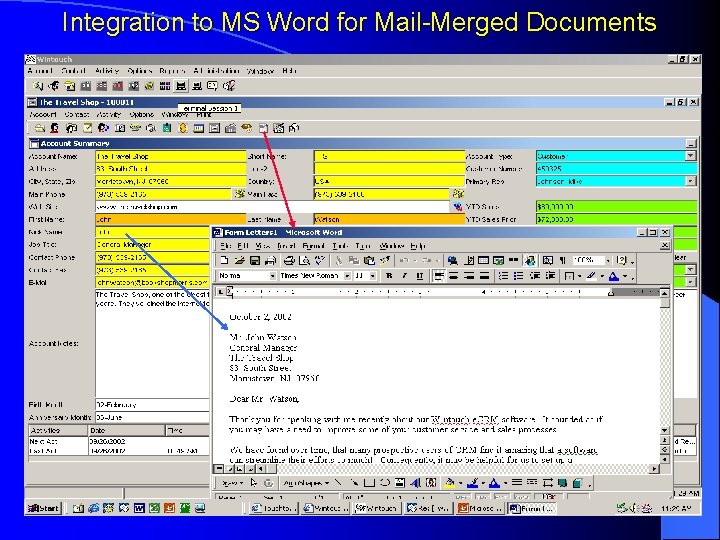Image resolution: width=720 pixels, height=540 pixels.
Task: Click the yellow folder icon in Wintouch main toolbar
Action: 70,86
